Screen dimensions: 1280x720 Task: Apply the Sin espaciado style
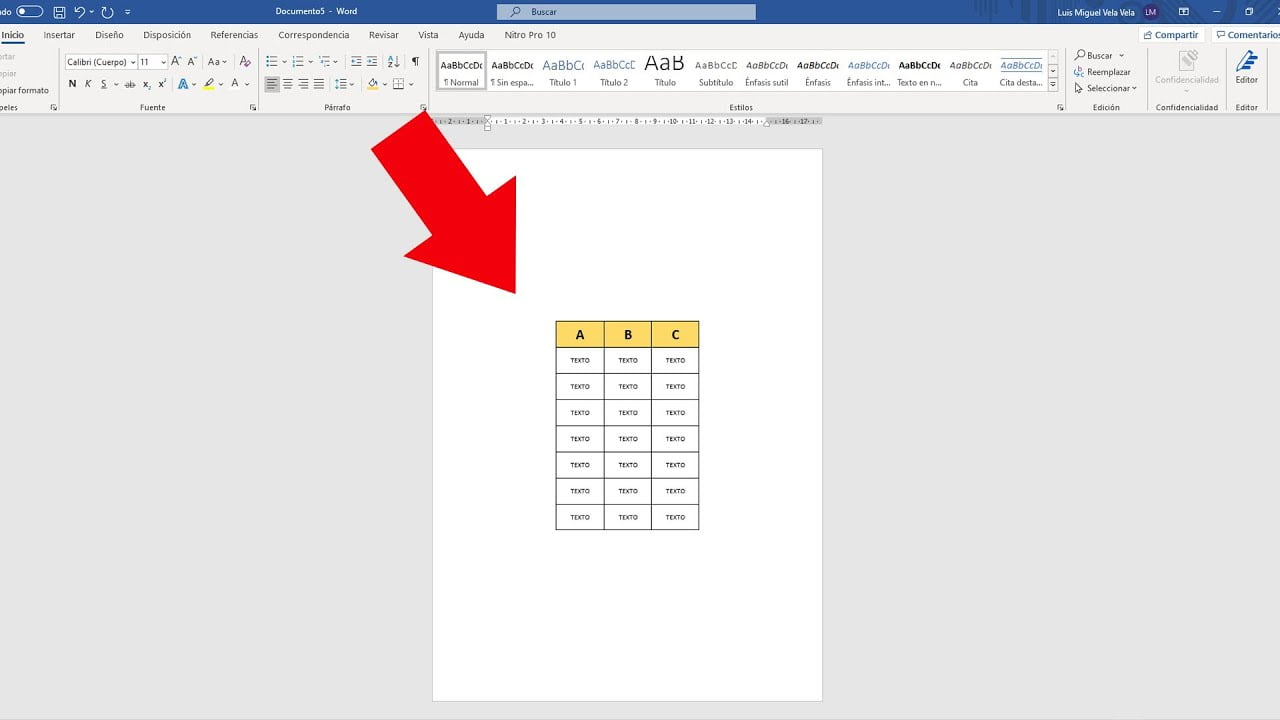click(x=512, y=71)
